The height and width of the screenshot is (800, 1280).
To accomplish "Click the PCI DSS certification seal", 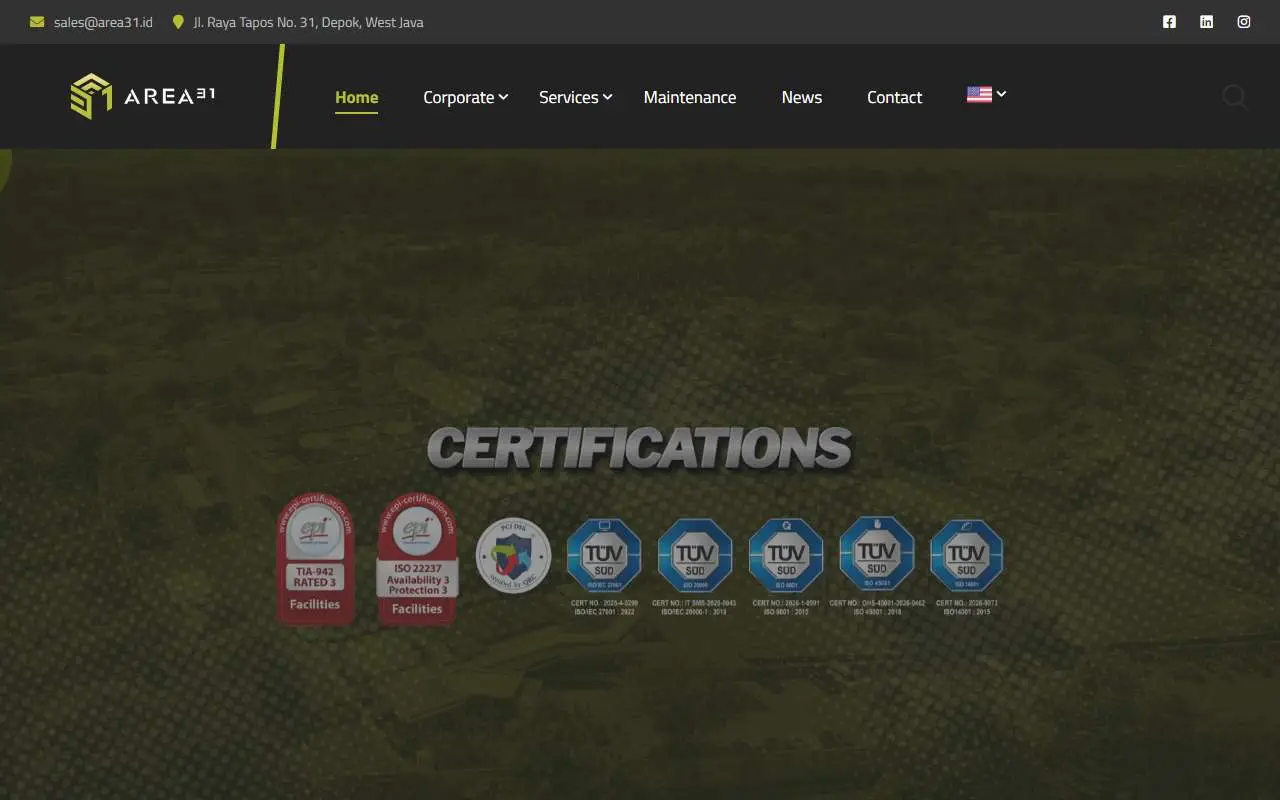I will [513, 555].
